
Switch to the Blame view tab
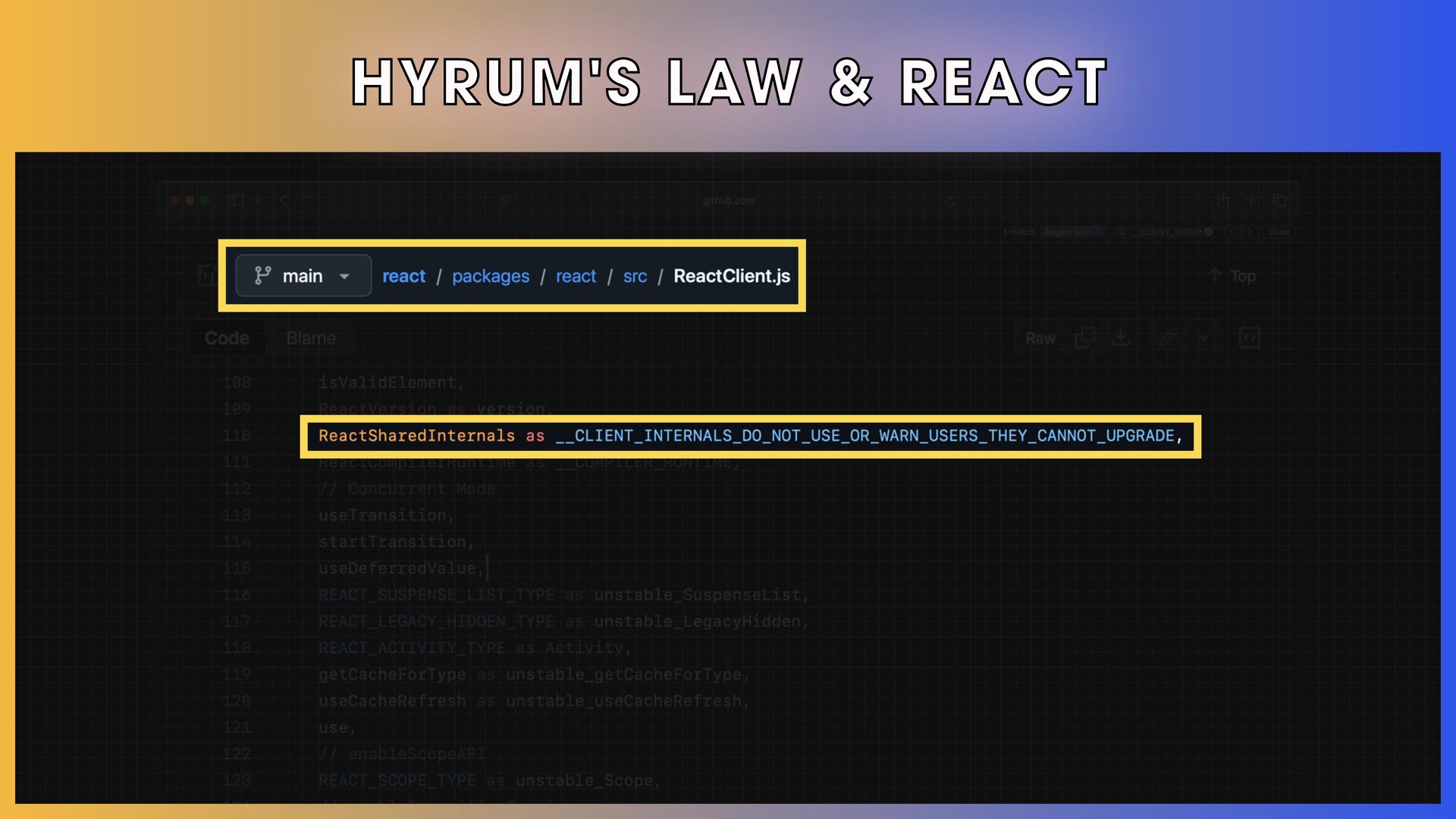click(311, 338)
